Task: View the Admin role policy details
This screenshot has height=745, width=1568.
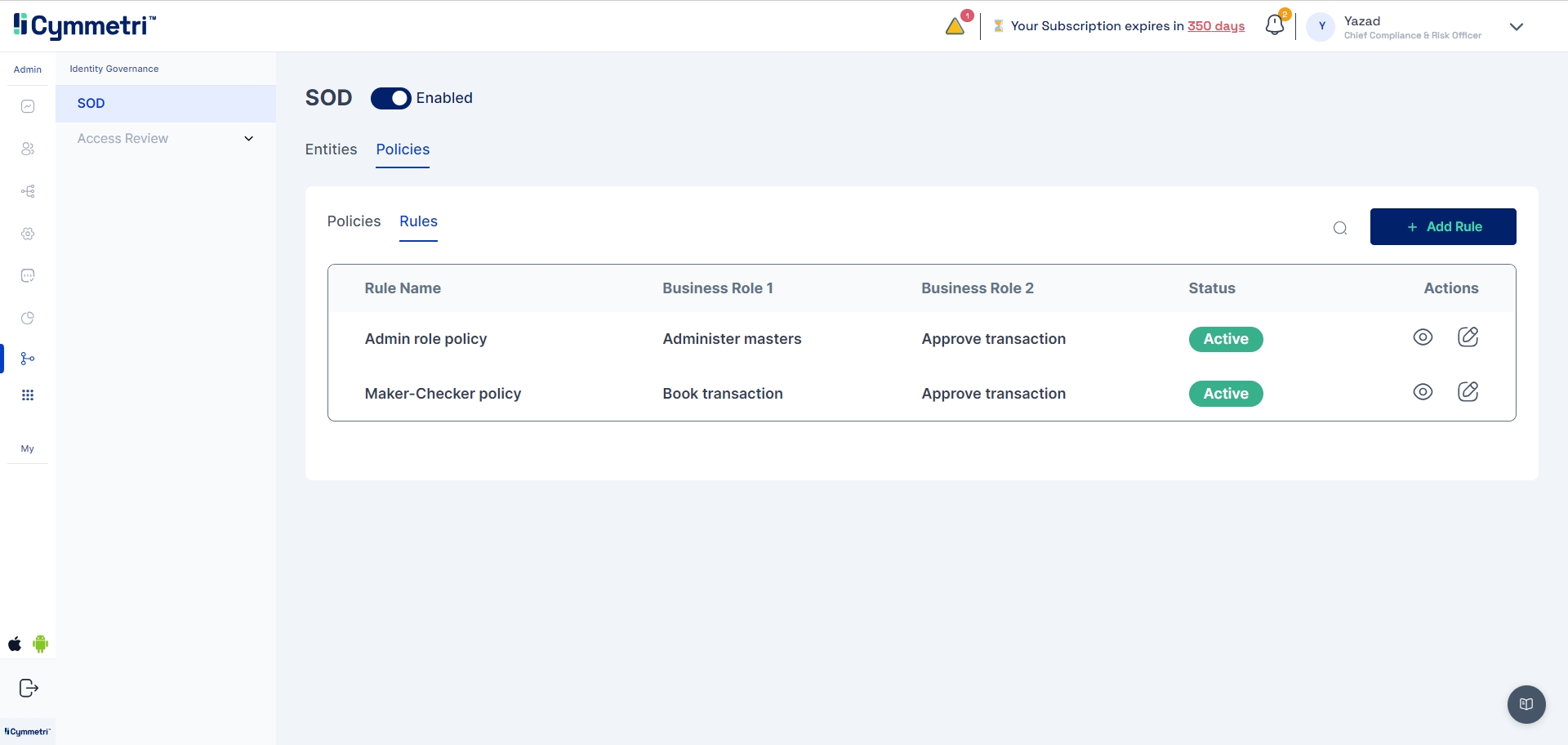Action: [x=1423, y=337]
